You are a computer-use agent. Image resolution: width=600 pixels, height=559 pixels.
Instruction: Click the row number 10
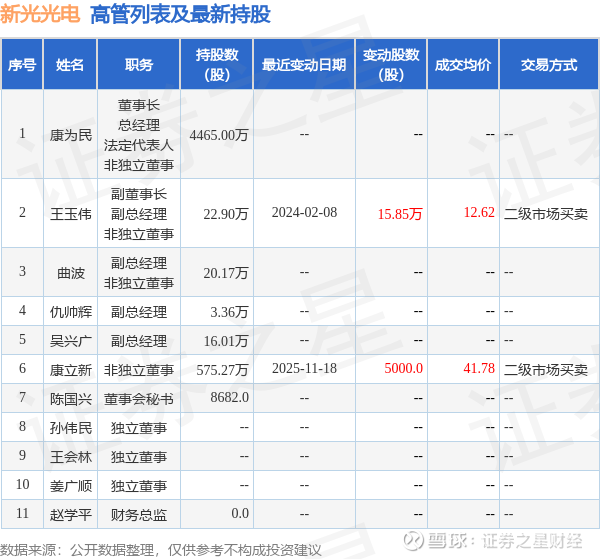[x=22, y=484]
